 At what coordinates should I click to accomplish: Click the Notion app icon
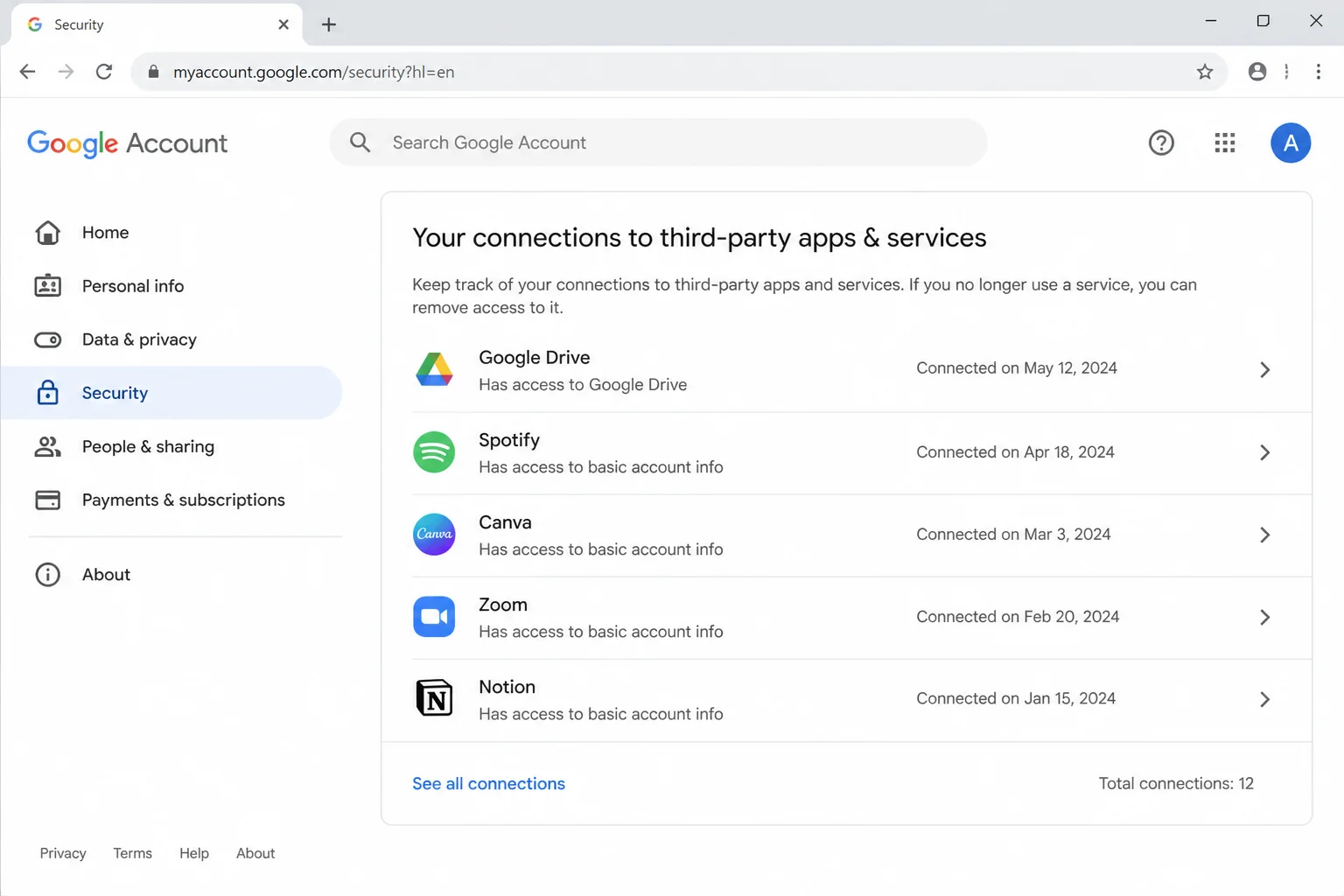[434, 698]
